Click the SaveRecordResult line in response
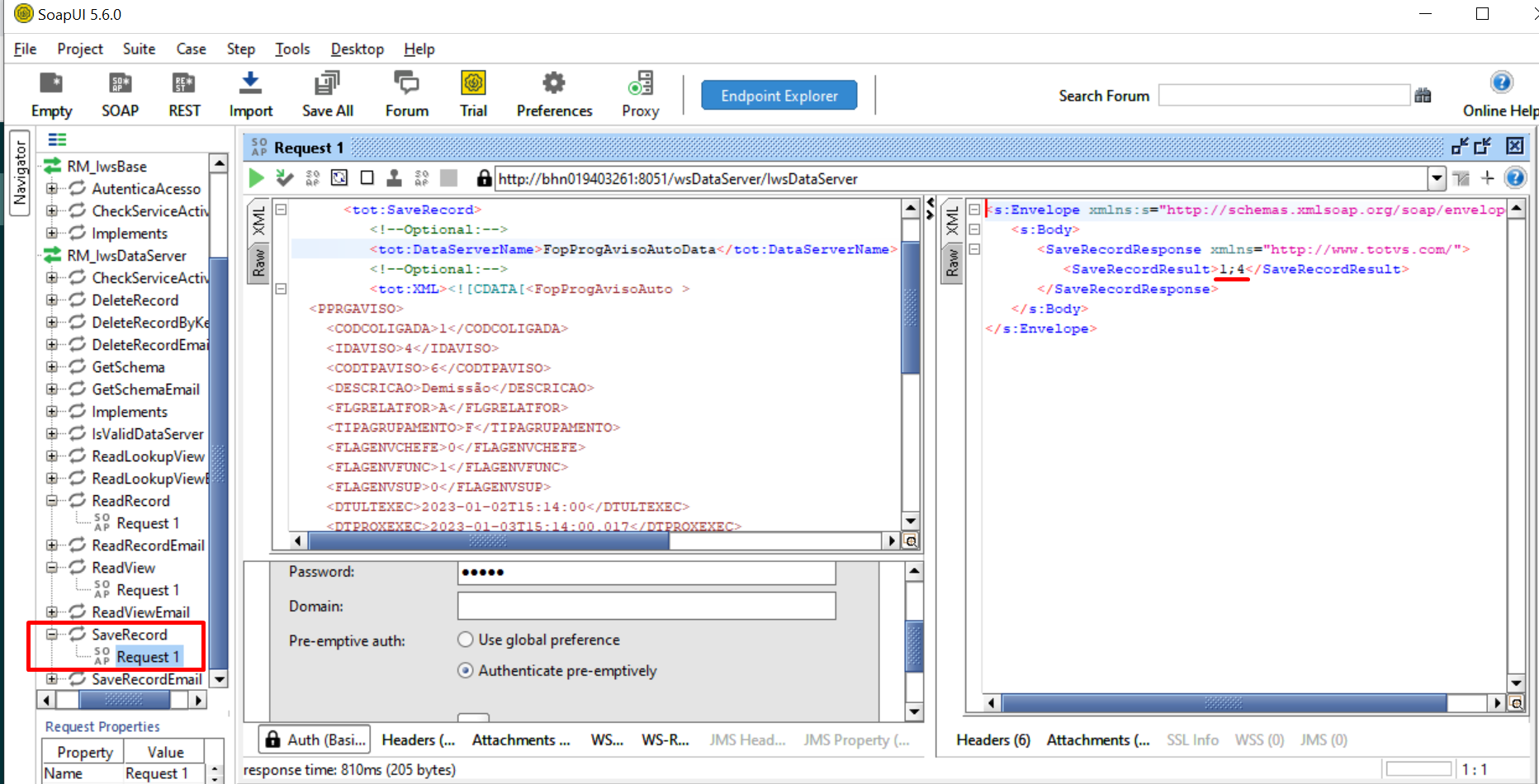The image size is (1539, 784). [x=1236, y=269]
